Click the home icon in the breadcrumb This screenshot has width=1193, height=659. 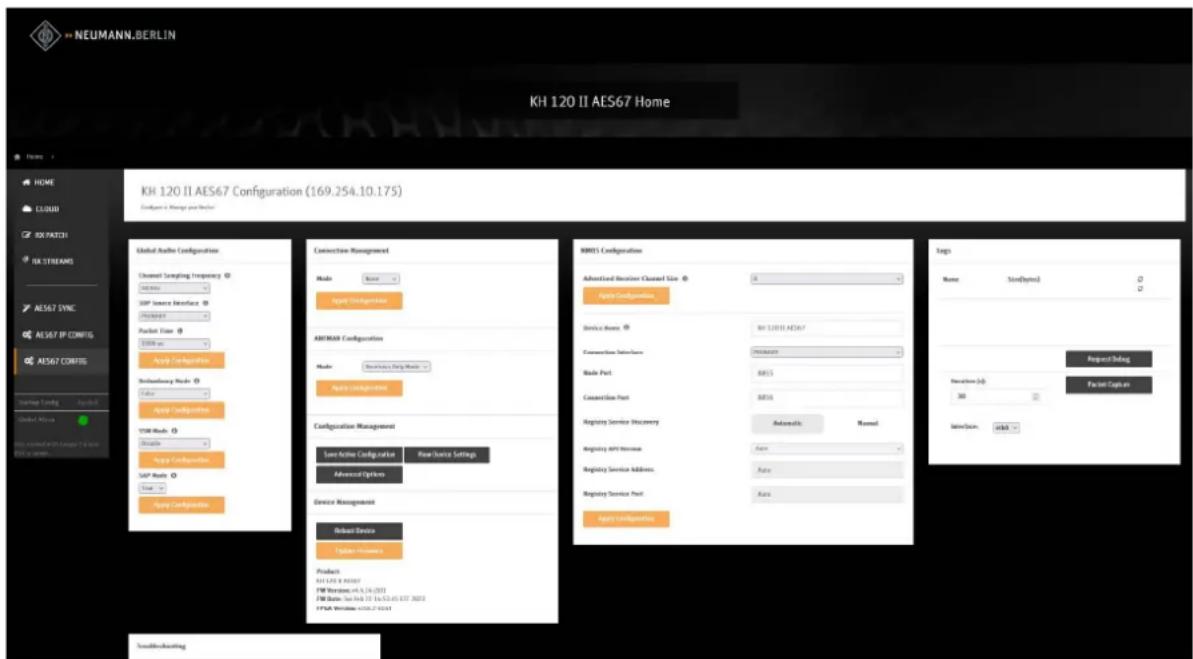18,157
